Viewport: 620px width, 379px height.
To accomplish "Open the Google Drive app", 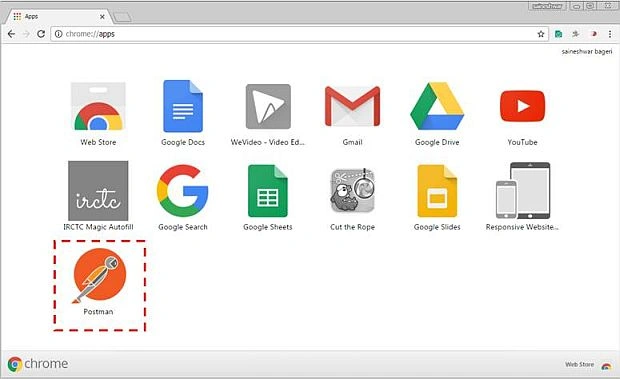I will 437,106.
